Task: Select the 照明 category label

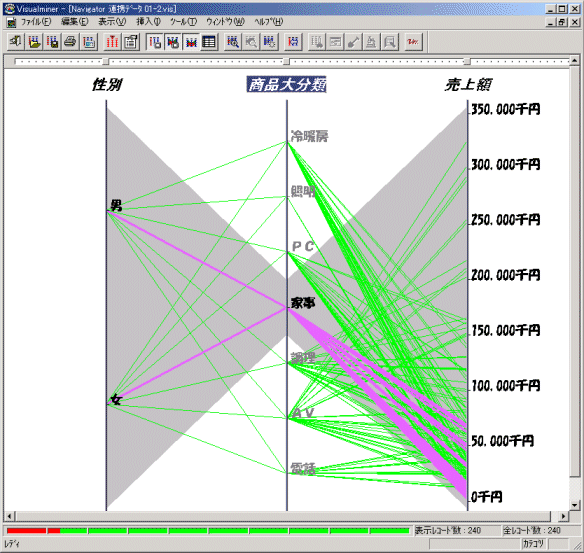Action: [303, 191]
